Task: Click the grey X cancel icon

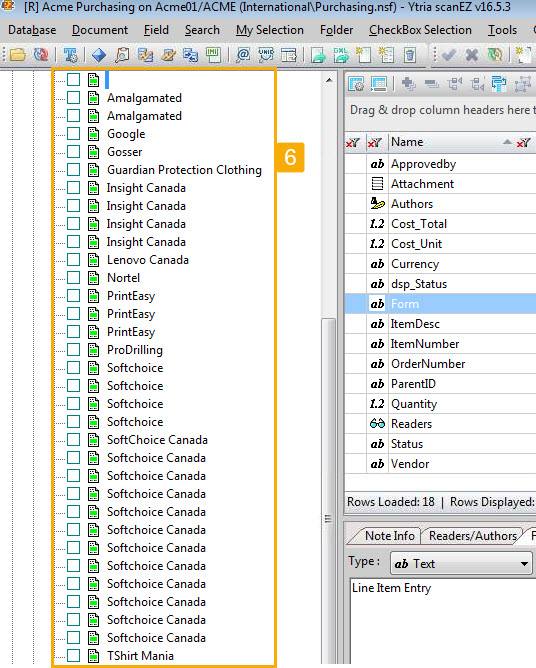Action: pyautogui.click(x=472, y=55)
